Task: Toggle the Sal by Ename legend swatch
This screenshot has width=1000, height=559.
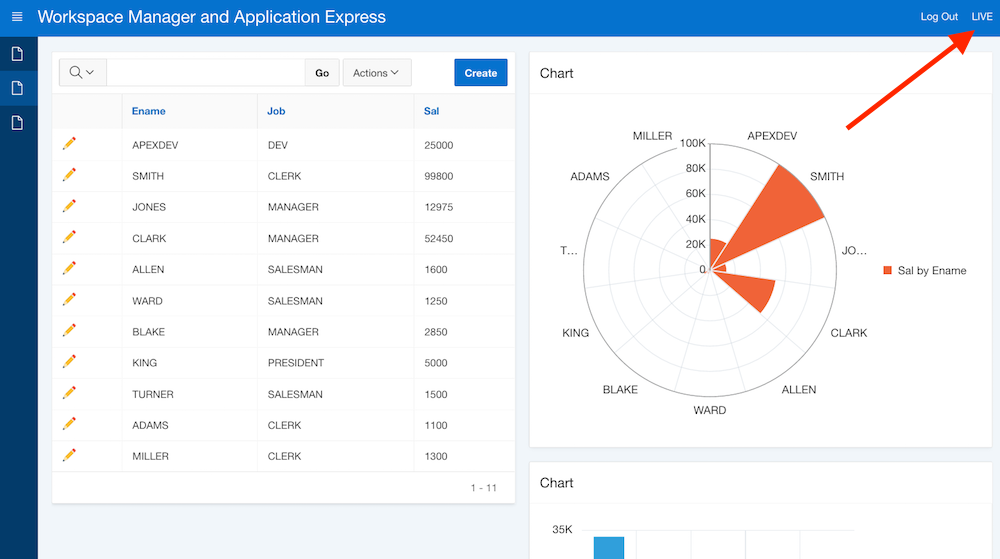Action: click(x=887, y=270)
